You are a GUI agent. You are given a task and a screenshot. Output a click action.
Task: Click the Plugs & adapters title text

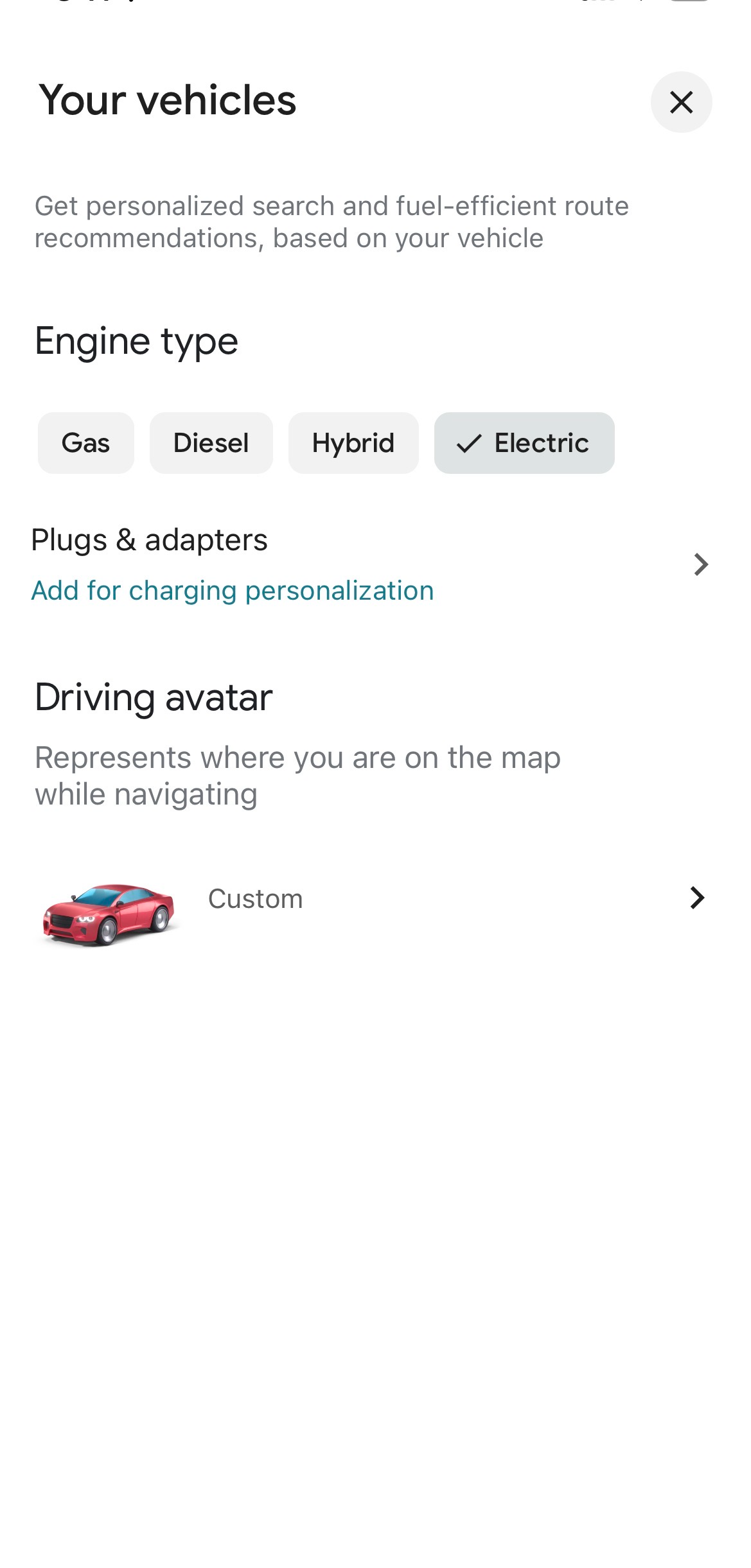pos(150,539)
